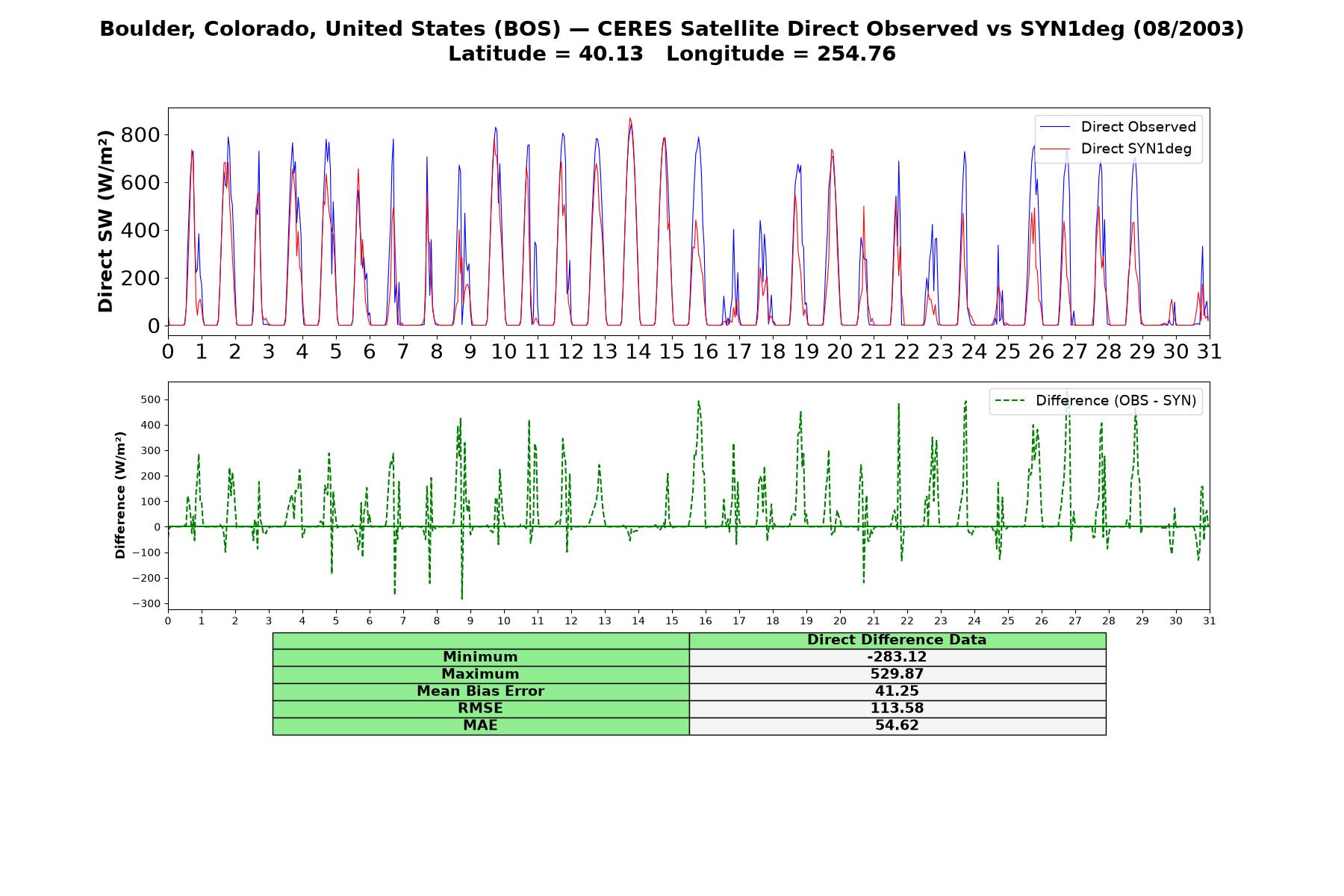Select the Minimum row label in table
Image resolution: width=1344 pixels, height=896 pixels.
481,657
